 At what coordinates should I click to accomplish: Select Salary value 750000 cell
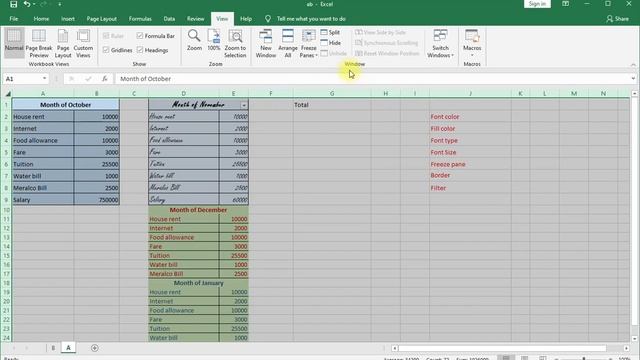click(x=97, y=200)
